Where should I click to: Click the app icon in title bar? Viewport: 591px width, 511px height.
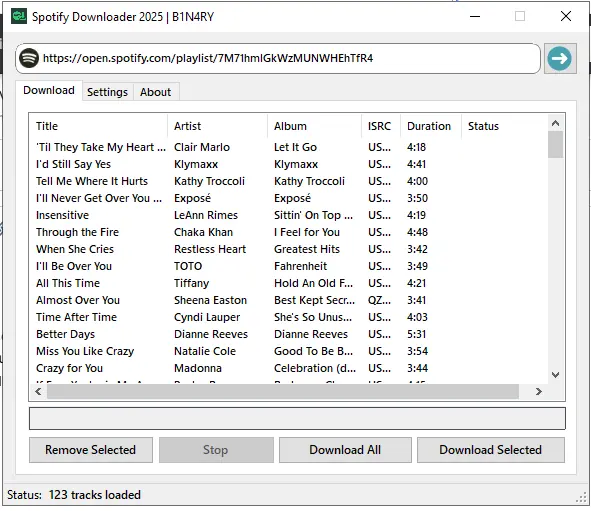click(19, 17)
